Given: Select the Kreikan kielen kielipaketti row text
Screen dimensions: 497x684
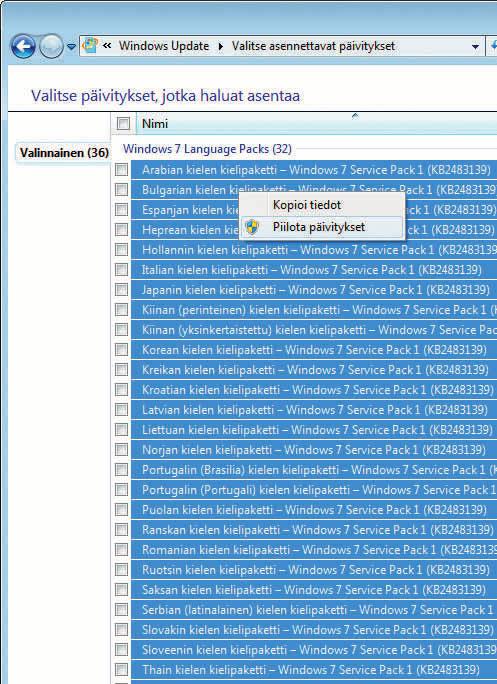Looking at the screenshot, I should (315, 370).
